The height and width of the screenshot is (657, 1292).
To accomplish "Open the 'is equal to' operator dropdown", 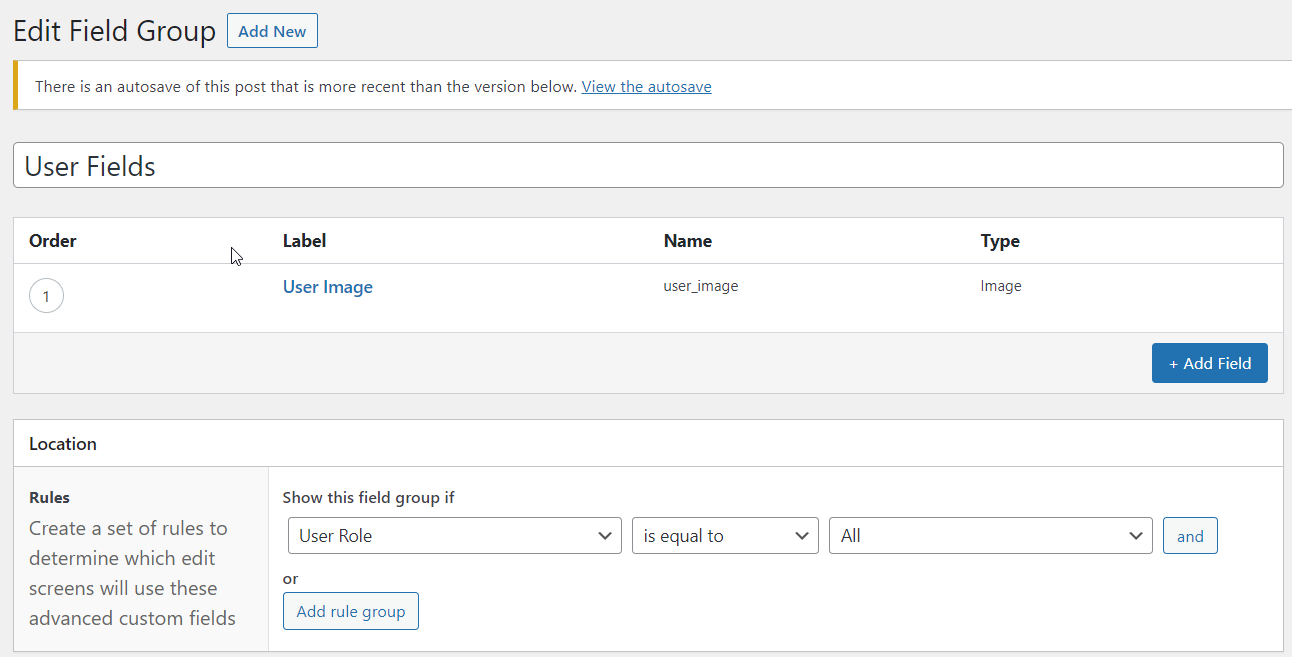I will click(x=724, y=536).
